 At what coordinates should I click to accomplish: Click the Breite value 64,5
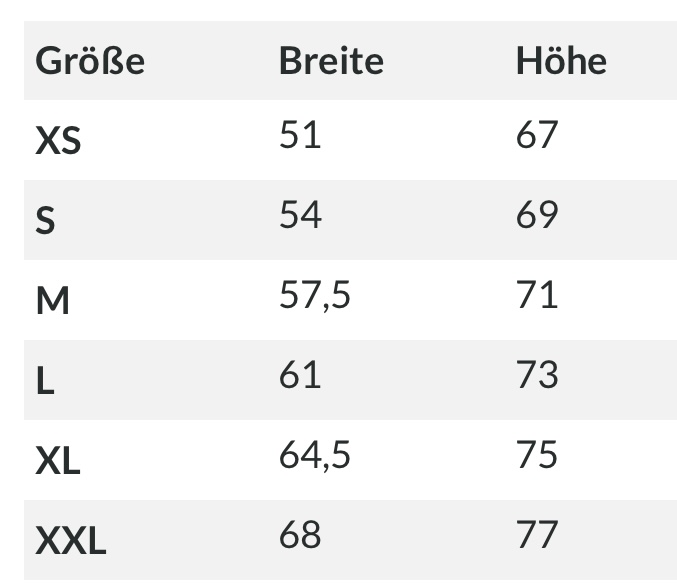tap(314, 455)
